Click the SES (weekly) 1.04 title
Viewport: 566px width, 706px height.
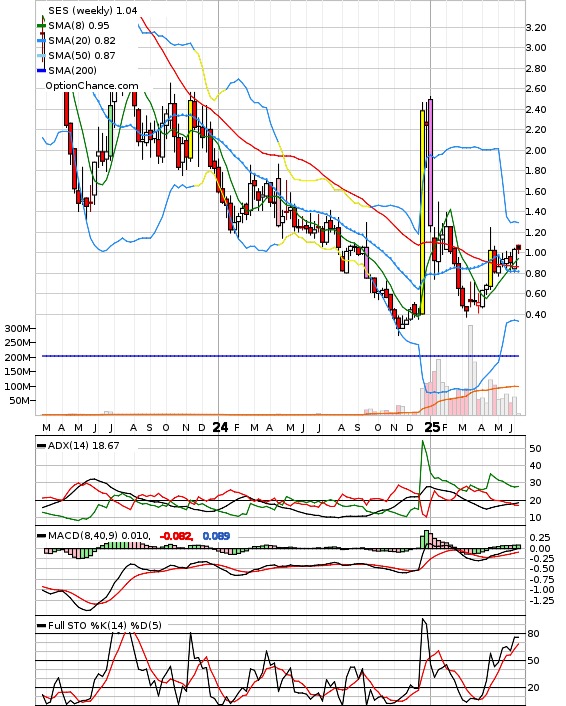(x=92, y=10)
